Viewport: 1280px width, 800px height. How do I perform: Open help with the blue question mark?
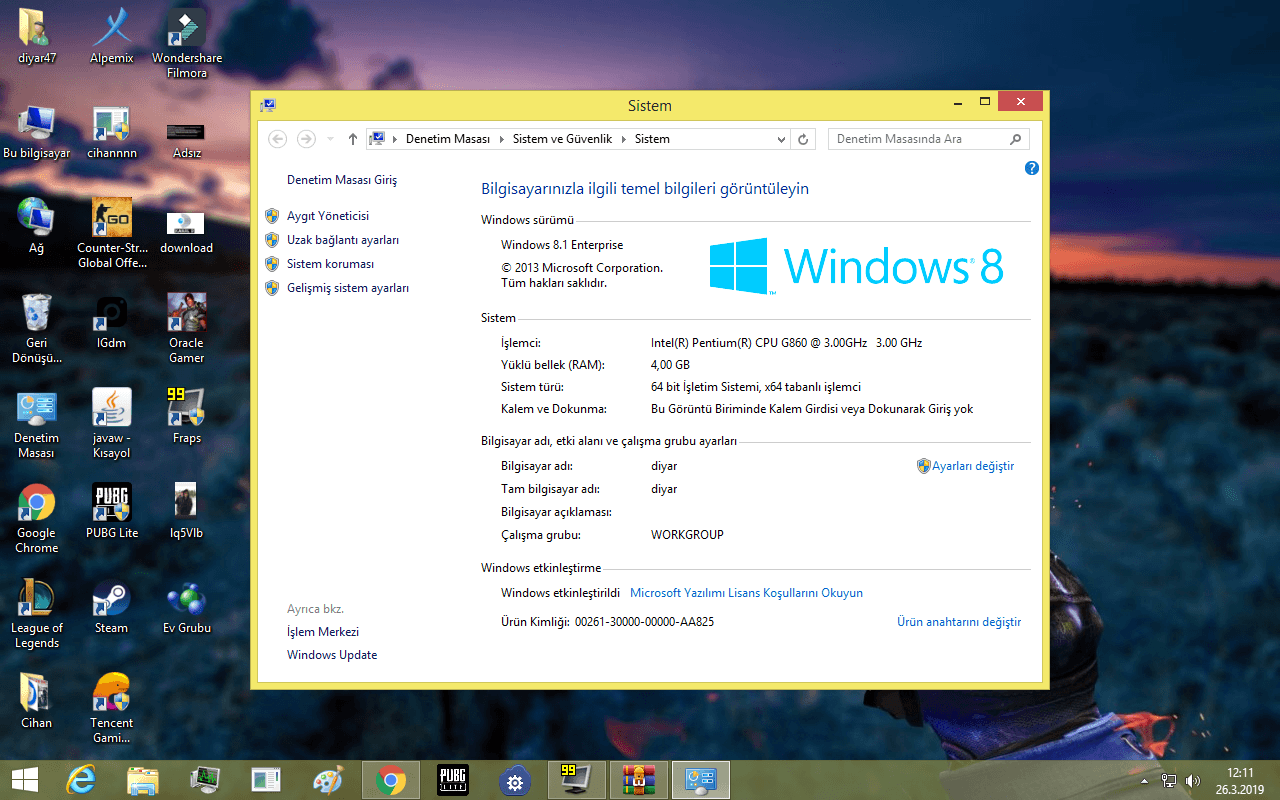click(x=1032, y=168)
